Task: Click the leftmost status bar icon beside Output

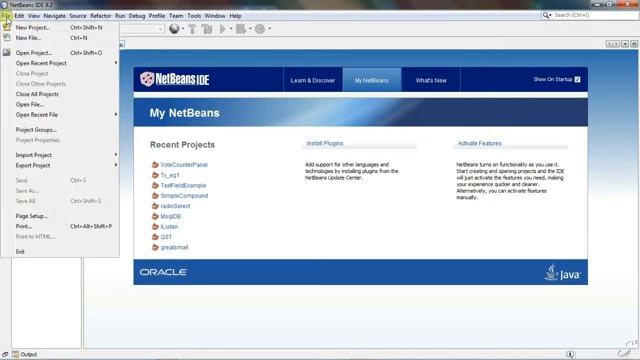Action: 5,354
